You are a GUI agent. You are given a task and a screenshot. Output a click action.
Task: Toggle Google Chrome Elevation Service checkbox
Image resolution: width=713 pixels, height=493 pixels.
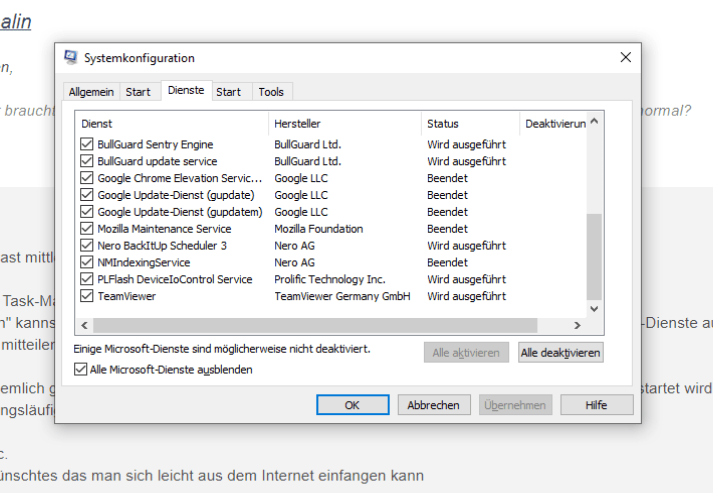click(86, 178)
